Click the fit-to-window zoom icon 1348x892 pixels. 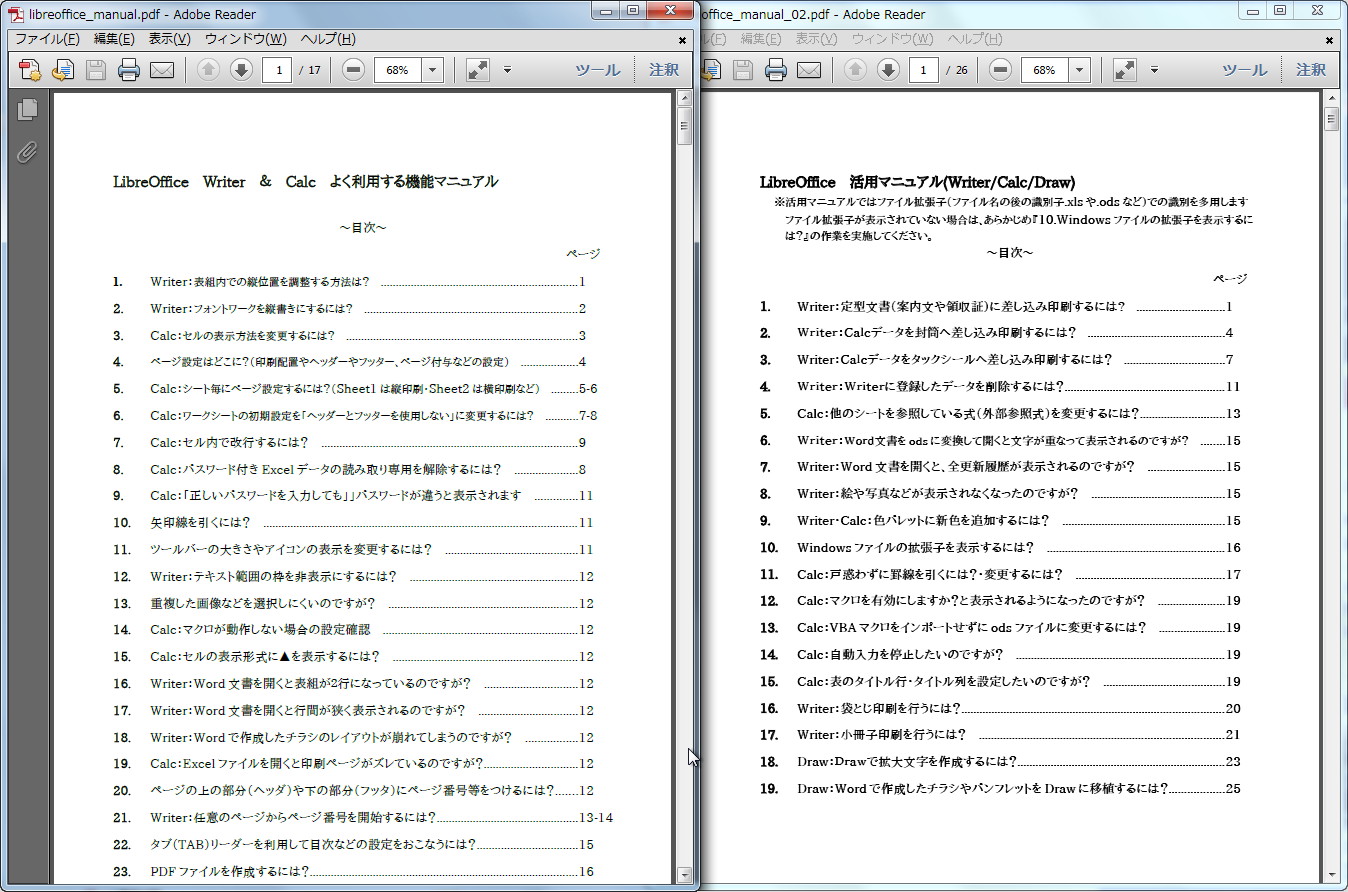[x=477, y=70]
